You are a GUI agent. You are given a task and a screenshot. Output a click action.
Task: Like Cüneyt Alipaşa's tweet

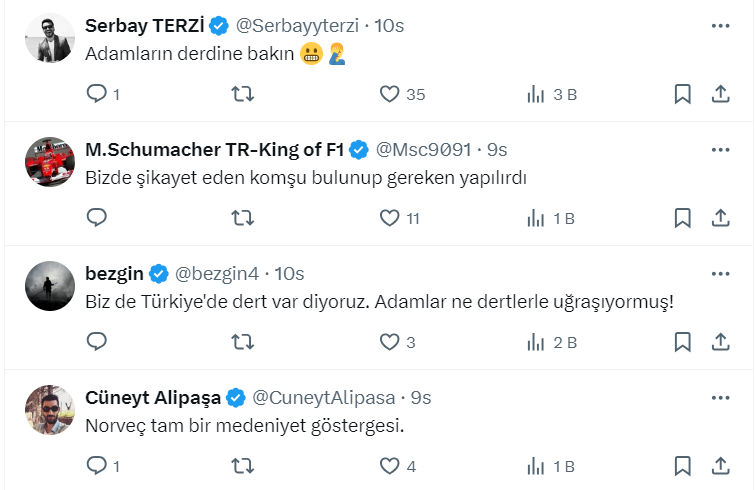(x=390, y=466)
